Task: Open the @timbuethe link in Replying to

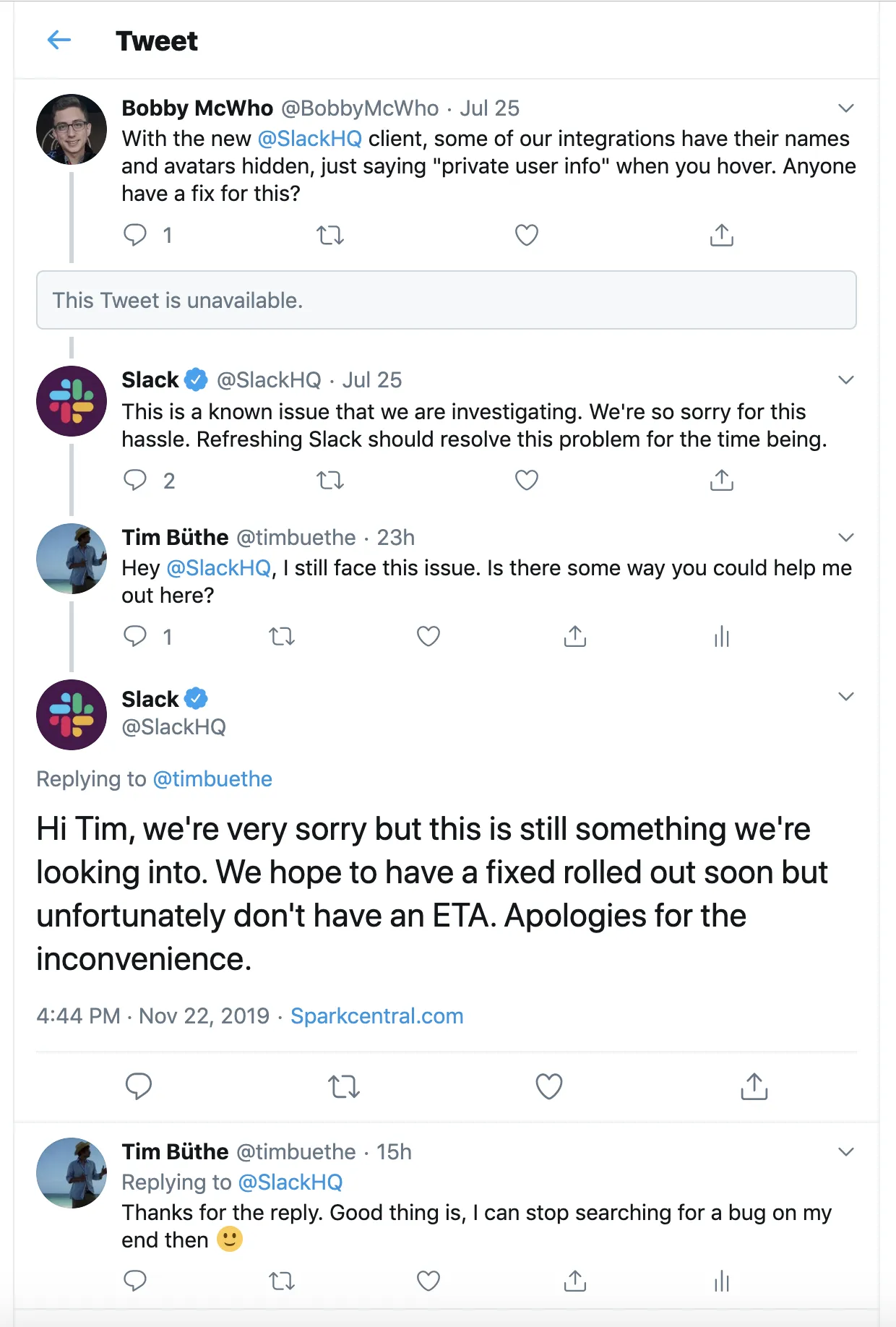Action: click(212, 778)
